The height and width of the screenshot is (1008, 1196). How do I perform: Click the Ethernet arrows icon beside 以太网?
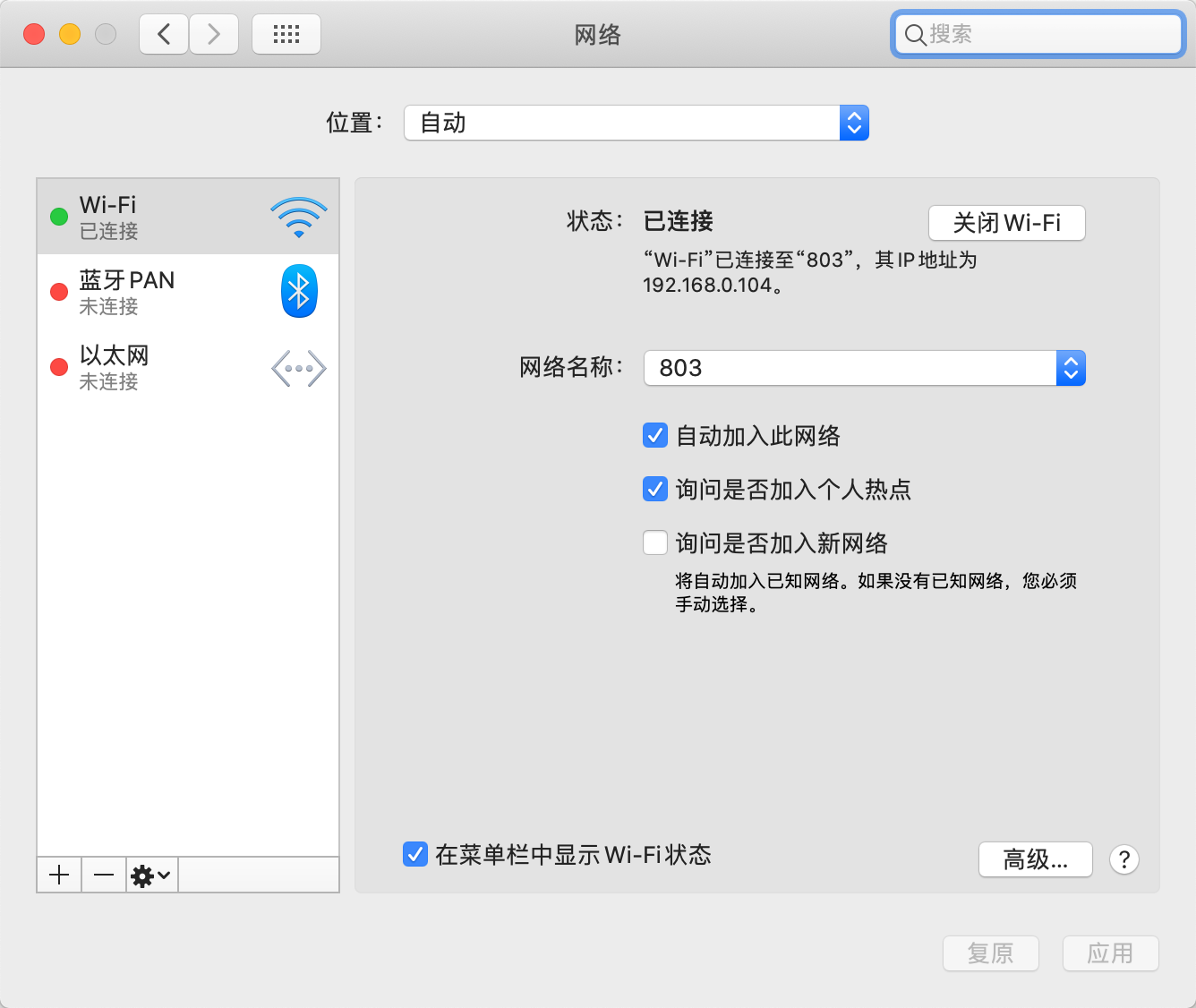(x=299, y=369)
